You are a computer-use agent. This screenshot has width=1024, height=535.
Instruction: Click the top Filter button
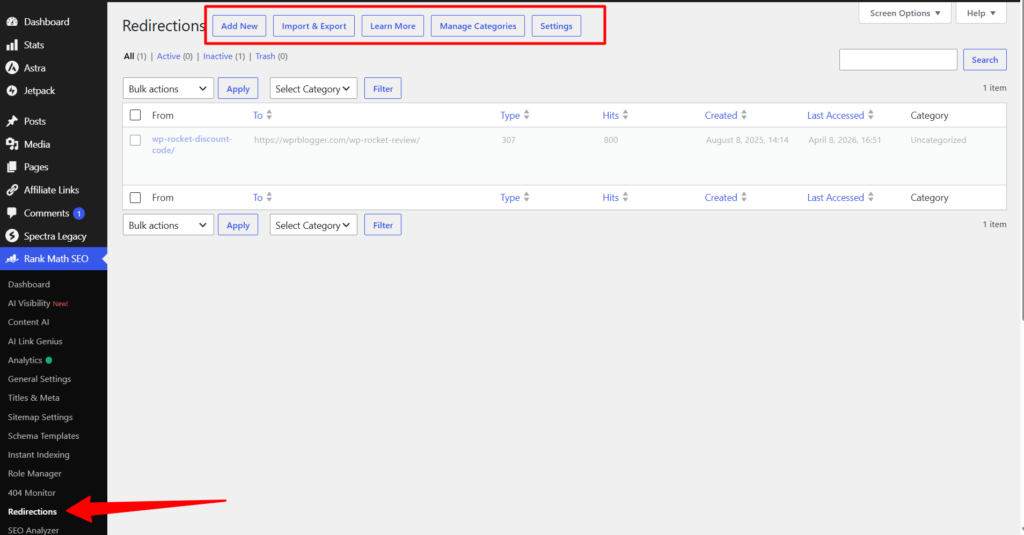(383, 88)
